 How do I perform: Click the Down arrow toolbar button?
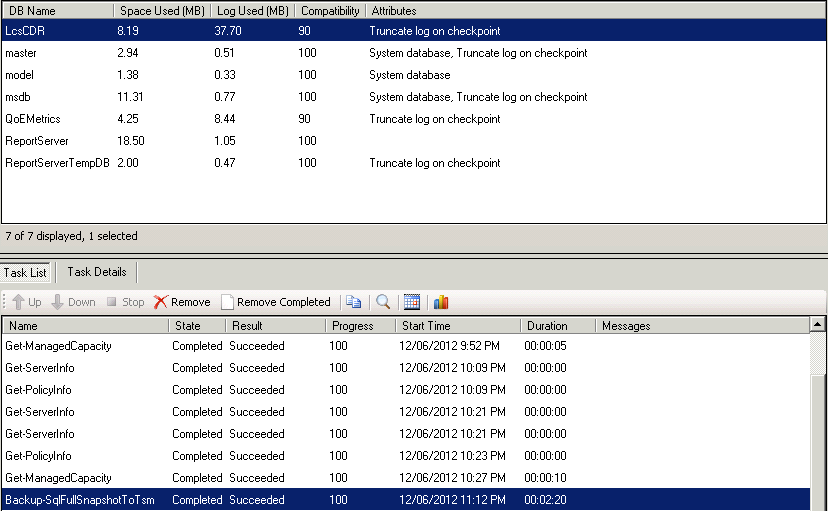coord(72,302)
